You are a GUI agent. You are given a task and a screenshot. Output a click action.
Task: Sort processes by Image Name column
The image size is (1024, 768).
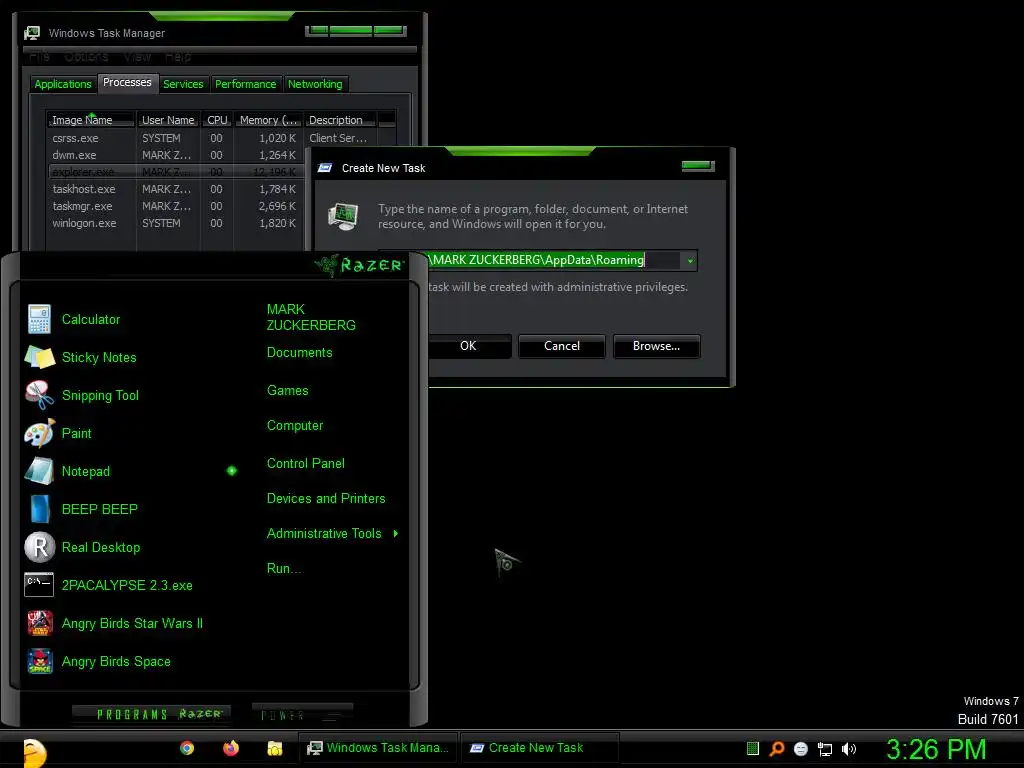point(90,120)
